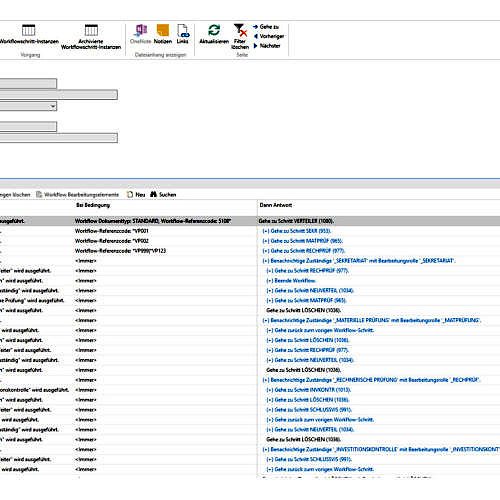Click the OneNote ribbon icon

coord(141,34)
